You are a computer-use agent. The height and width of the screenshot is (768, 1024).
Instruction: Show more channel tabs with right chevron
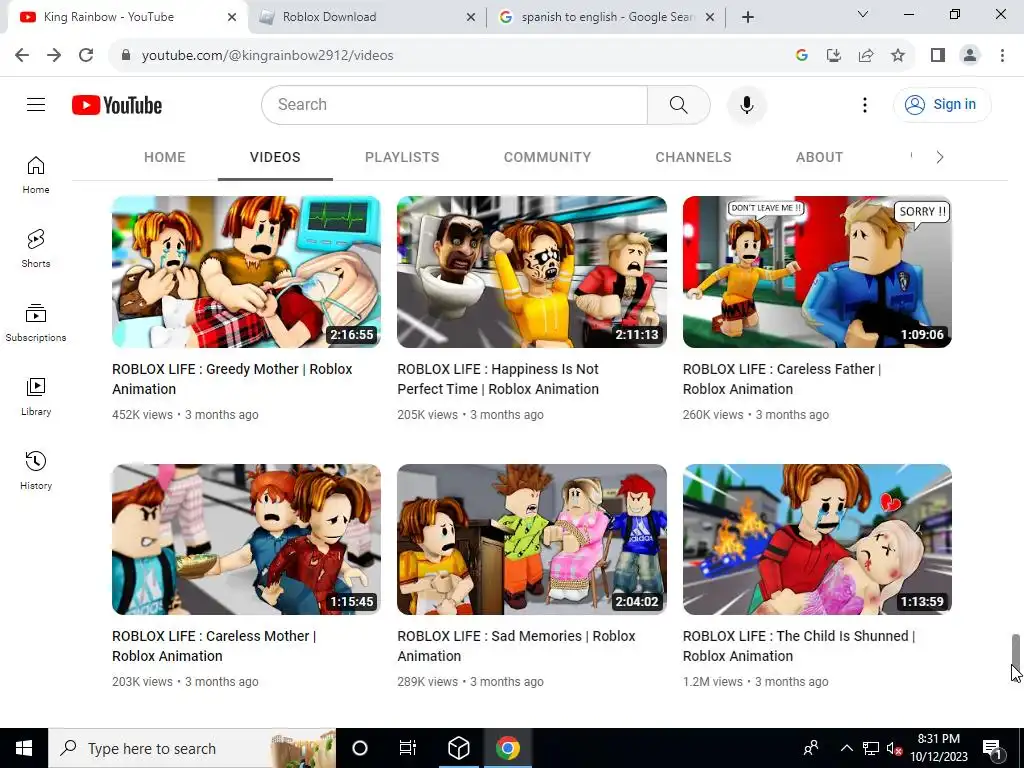click(x=939, y=157)
